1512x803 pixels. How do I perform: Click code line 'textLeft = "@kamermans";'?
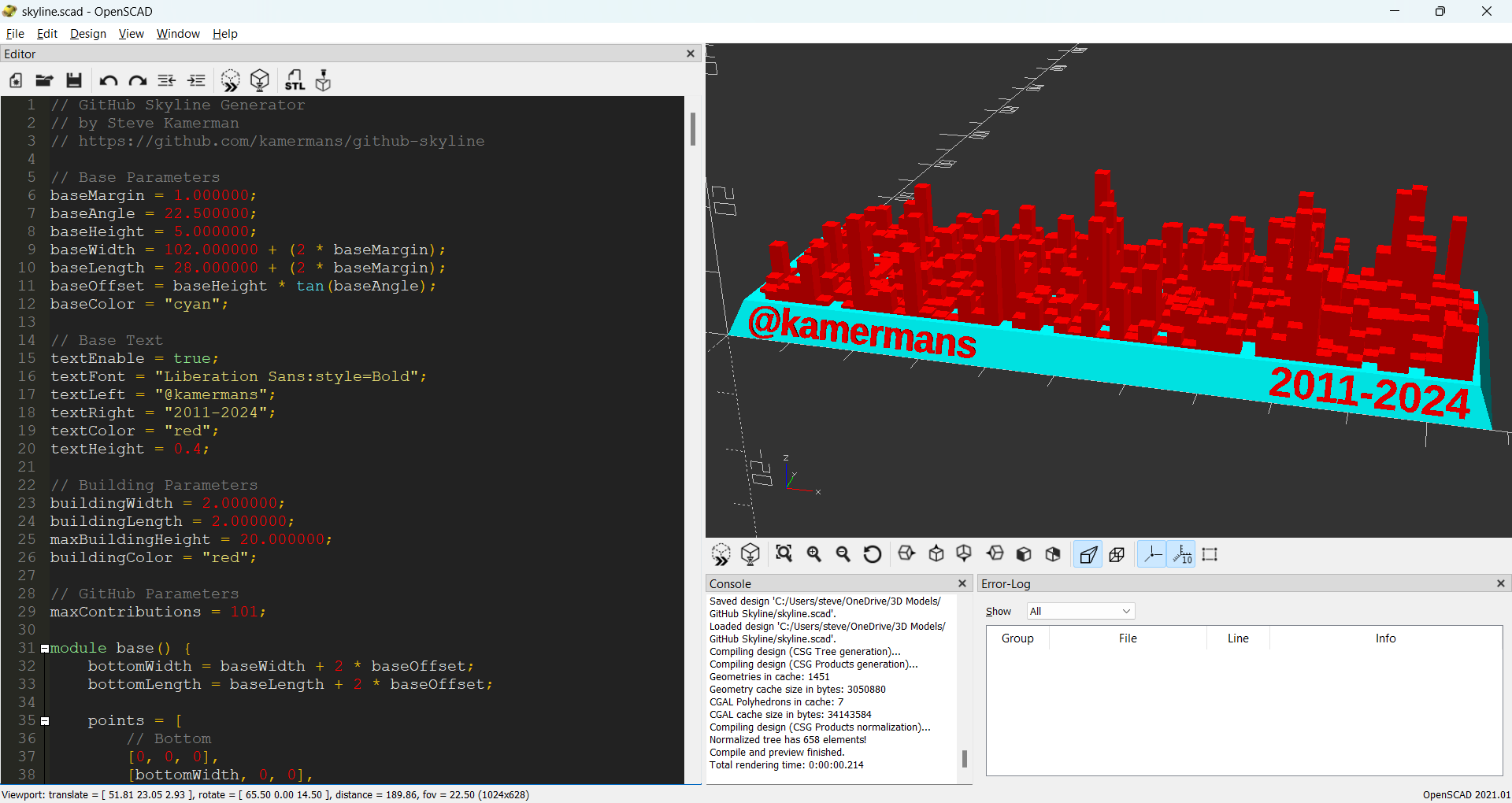point(163,395)
